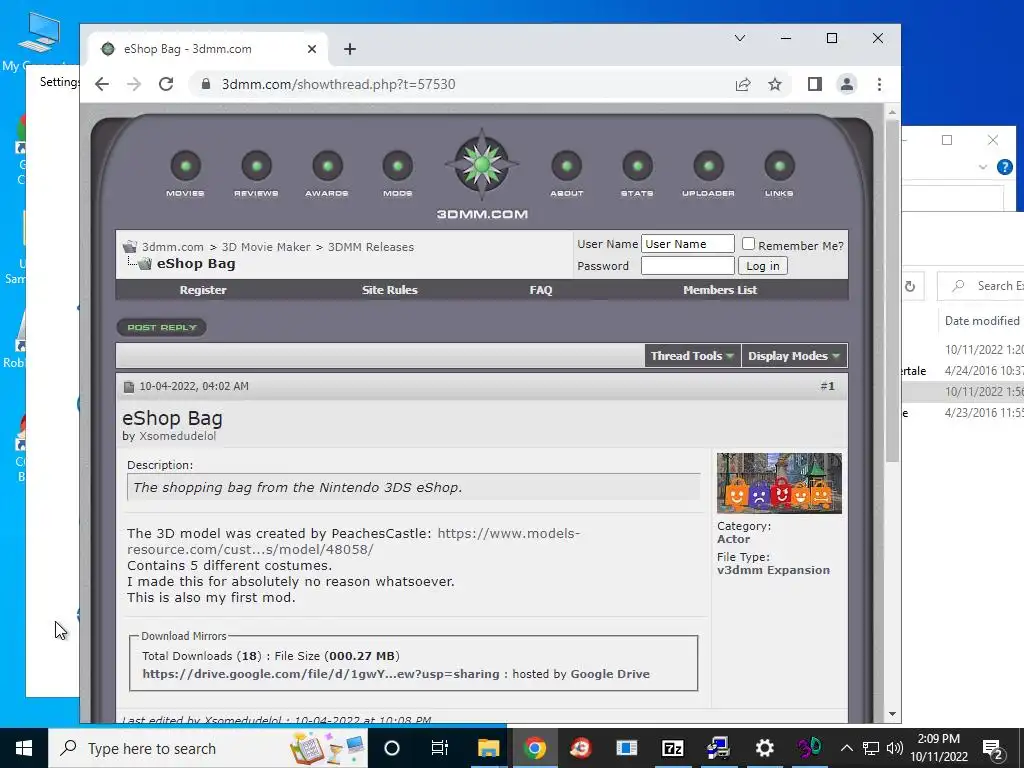This screenshot has width=1024, height=768.
Task: Click the Windows taskbar search box
Action: pyautogui.click(x=208, y=748)
